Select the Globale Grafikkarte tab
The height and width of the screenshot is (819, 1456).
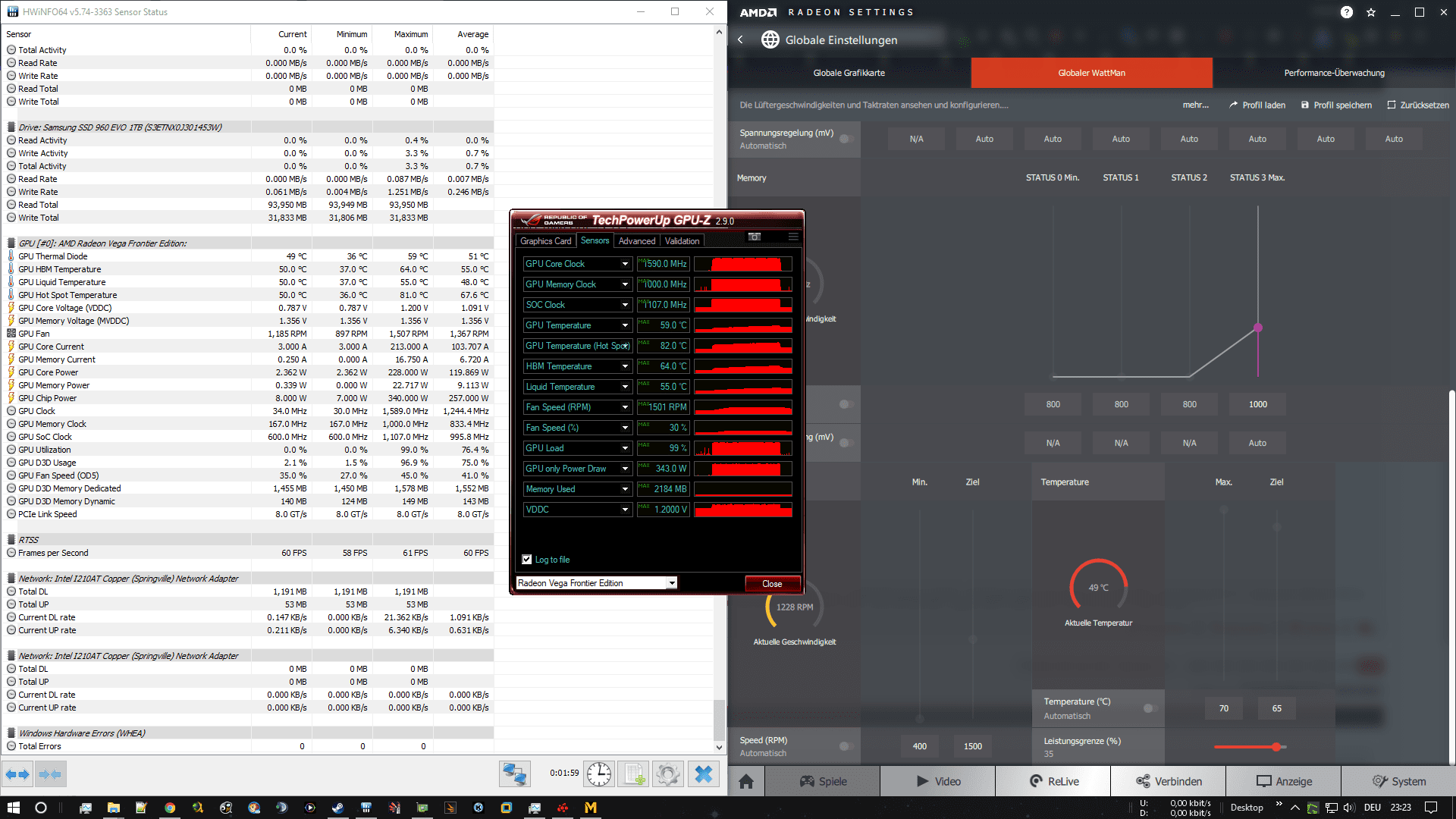click(849, 73)
